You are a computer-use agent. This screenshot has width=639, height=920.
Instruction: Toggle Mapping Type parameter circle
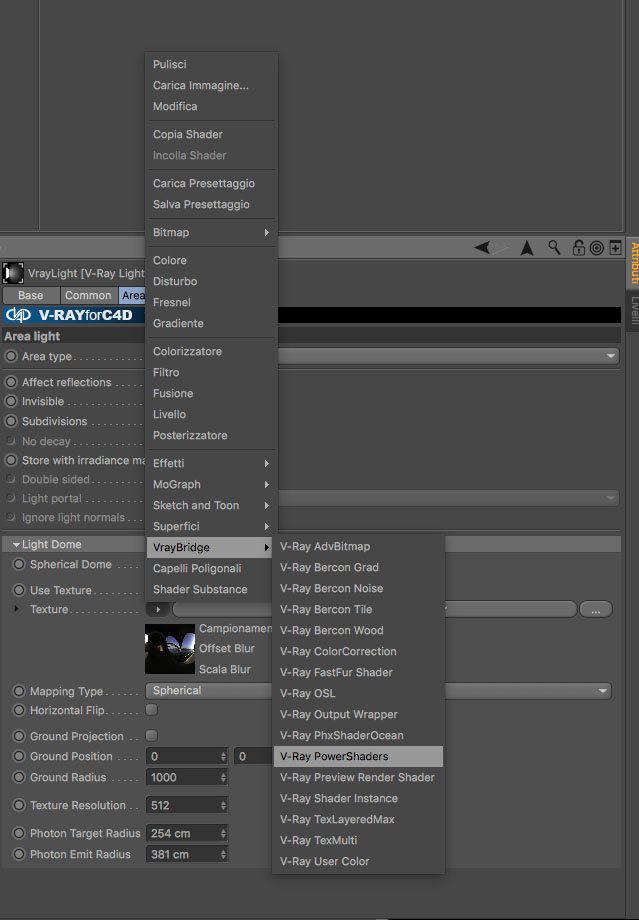point(19,691)
